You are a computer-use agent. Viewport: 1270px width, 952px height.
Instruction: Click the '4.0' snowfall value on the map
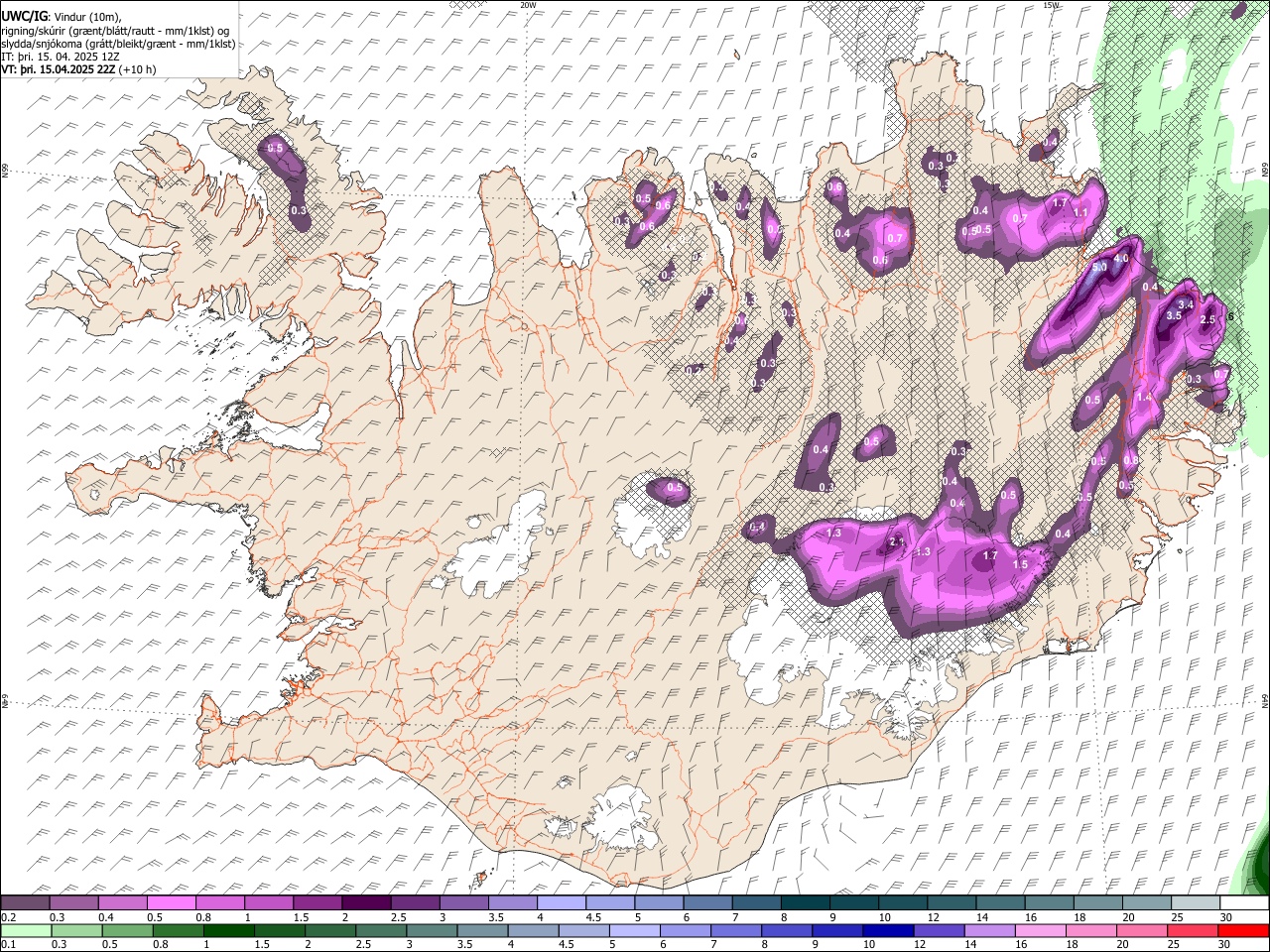1121,259
